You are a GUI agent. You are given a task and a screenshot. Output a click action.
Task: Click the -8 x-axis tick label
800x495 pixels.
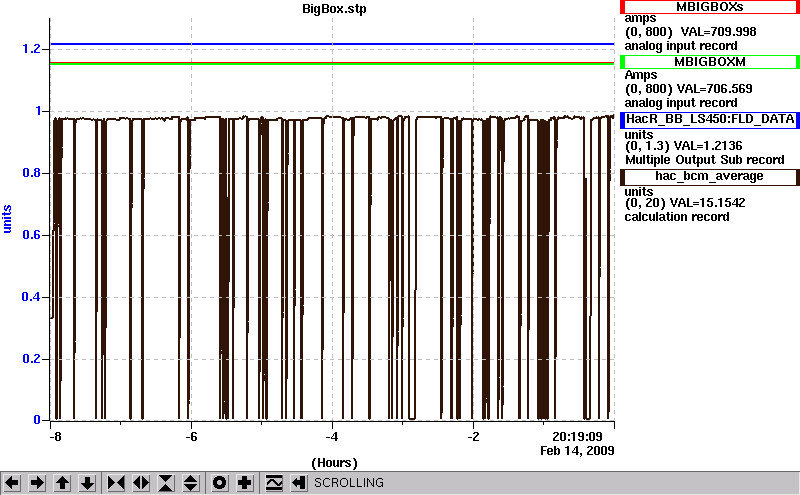[55, 437]
